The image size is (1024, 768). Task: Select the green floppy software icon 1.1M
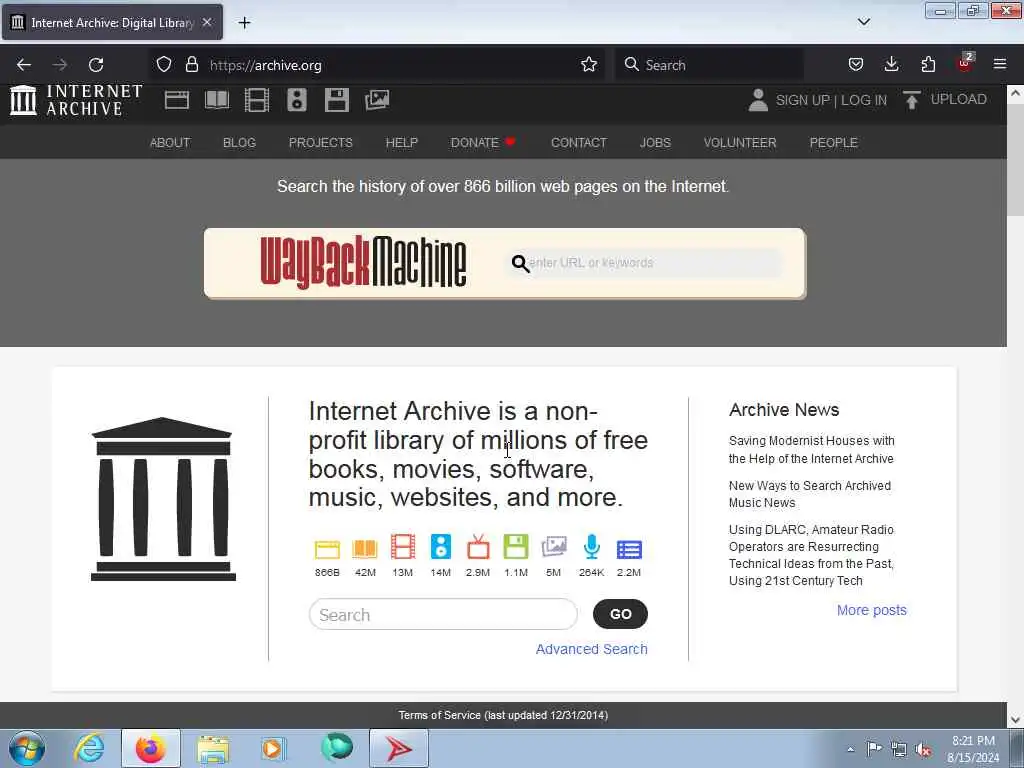(516, 547)
